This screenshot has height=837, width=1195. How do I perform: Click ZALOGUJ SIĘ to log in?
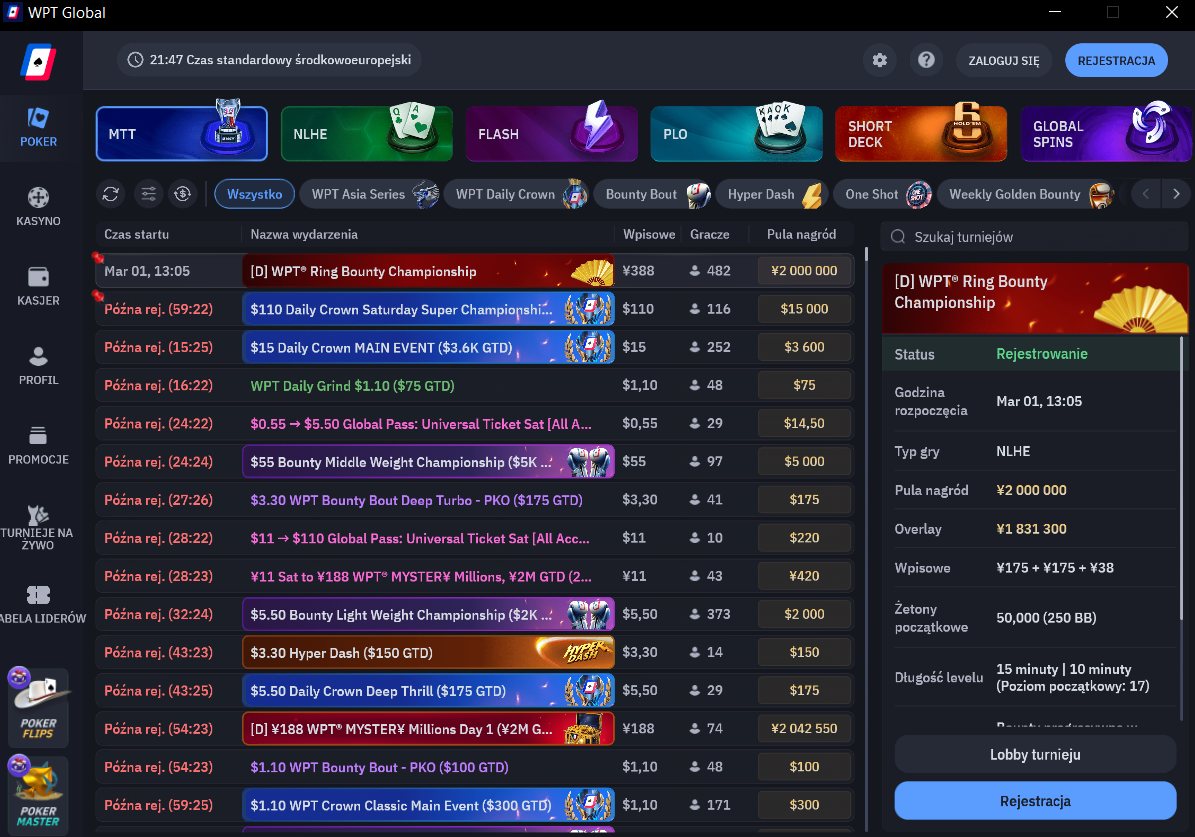coord(1004,60)
